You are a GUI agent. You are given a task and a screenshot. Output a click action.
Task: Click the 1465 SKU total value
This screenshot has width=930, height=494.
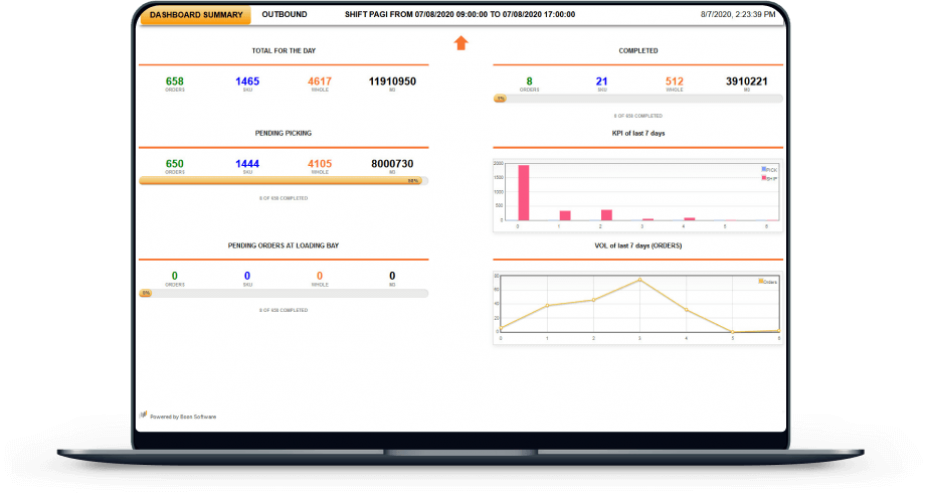pyautogui.click(x=247, y=81)
